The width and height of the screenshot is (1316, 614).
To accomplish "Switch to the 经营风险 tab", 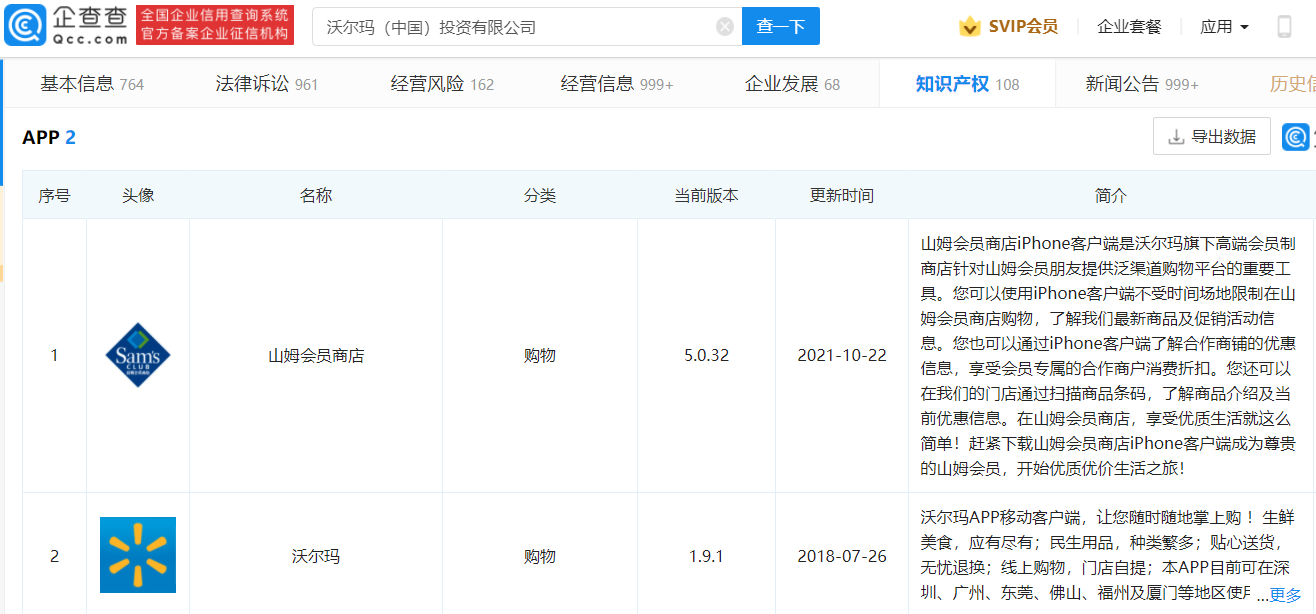I will [442, 84].
